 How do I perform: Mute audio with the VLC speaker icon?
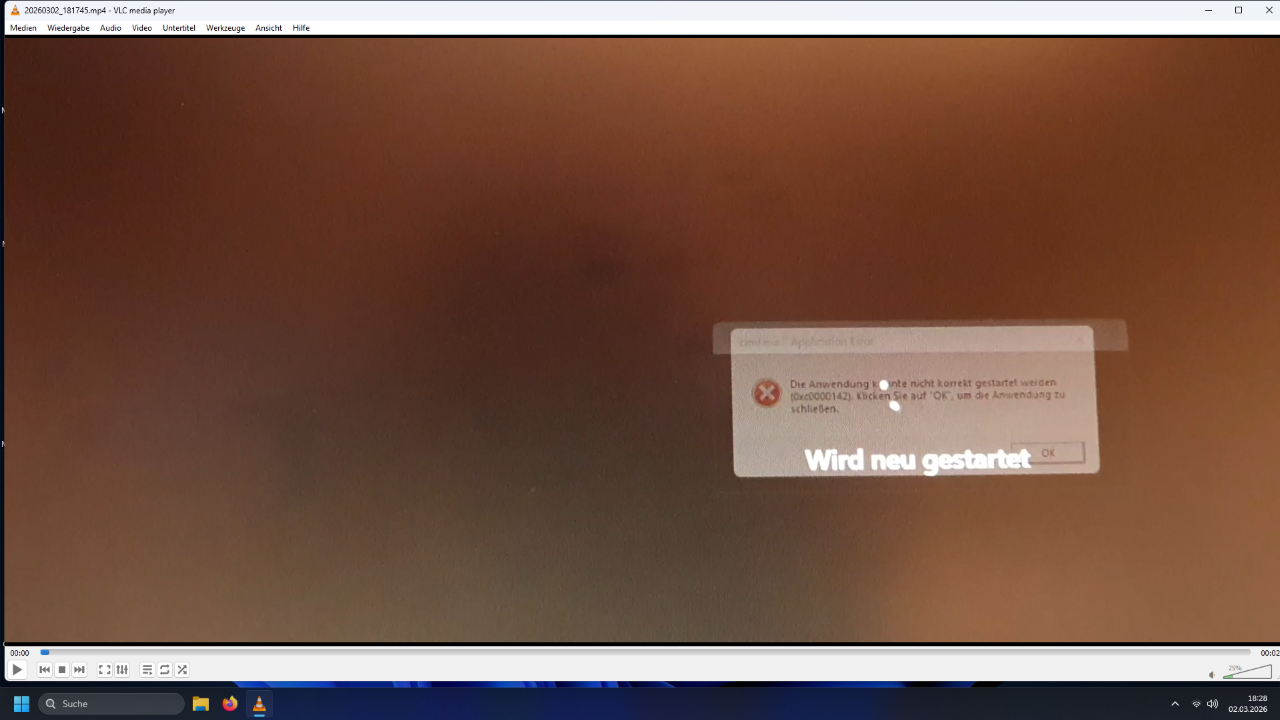1212,675
